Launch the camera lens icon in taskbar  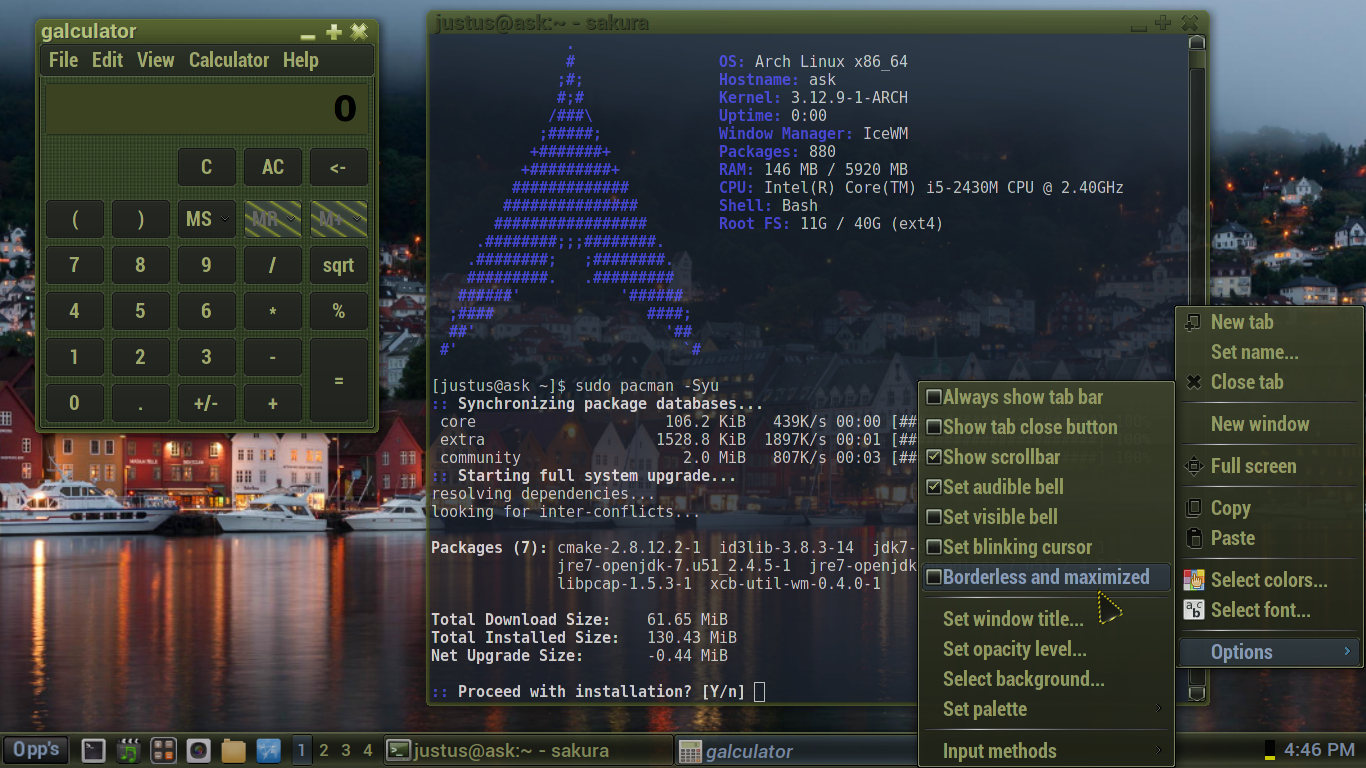[x=199, y=750]
